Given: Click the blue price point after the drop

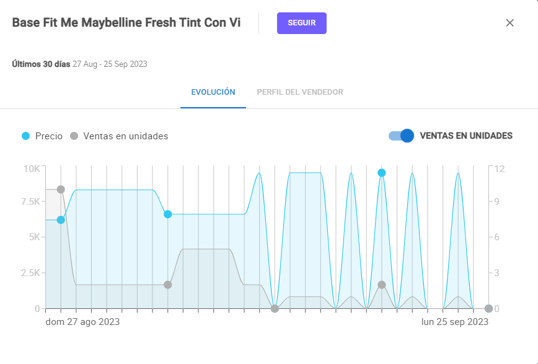Looking at the screenshot, I should click(168, 214).
